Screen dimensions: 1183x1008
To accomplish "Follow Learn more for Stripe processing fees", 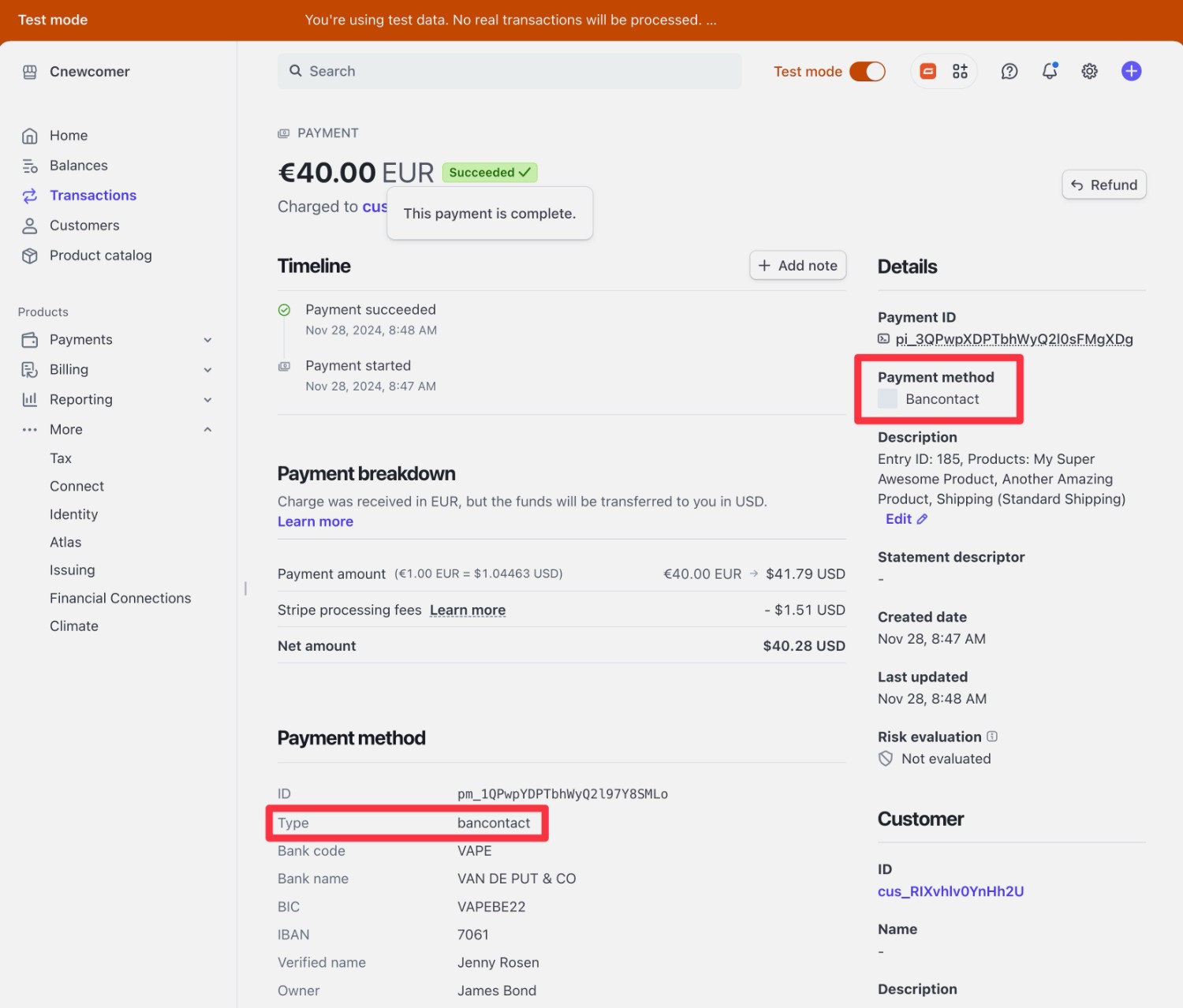I will pyautogui.click(x=468, y=610).
